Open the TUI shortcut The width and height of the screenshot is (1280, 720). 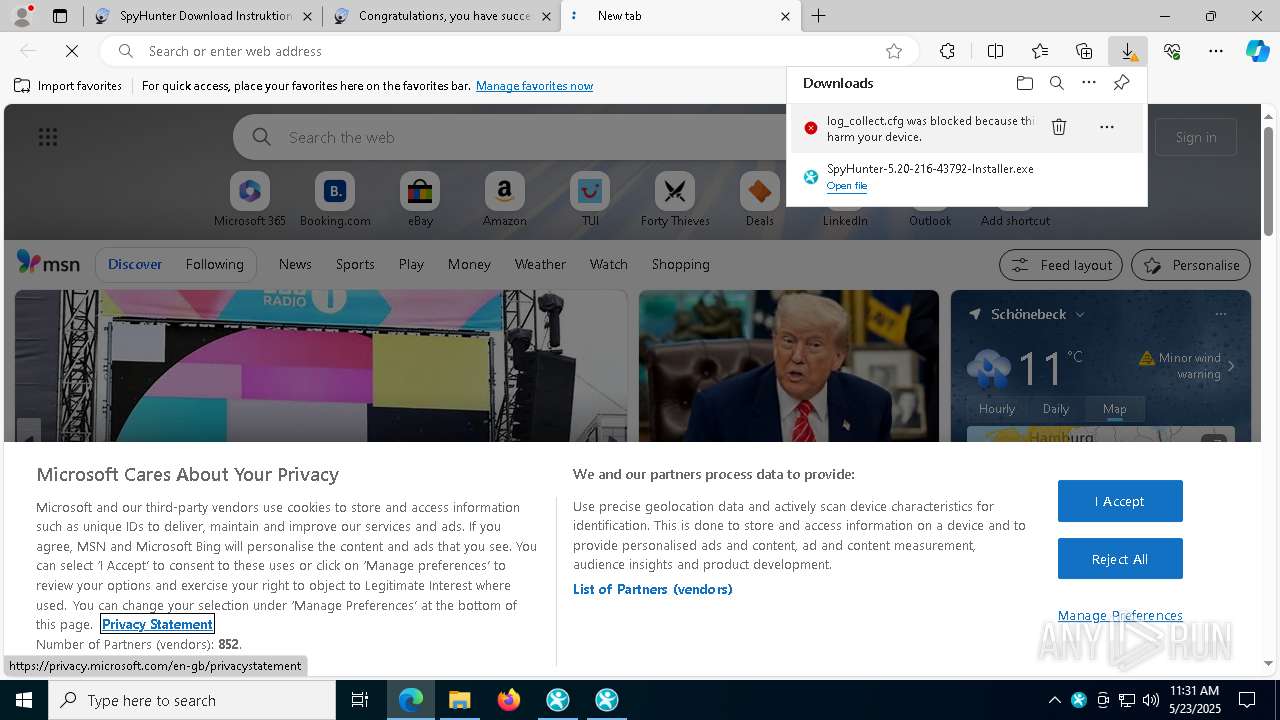pos(590,199)
